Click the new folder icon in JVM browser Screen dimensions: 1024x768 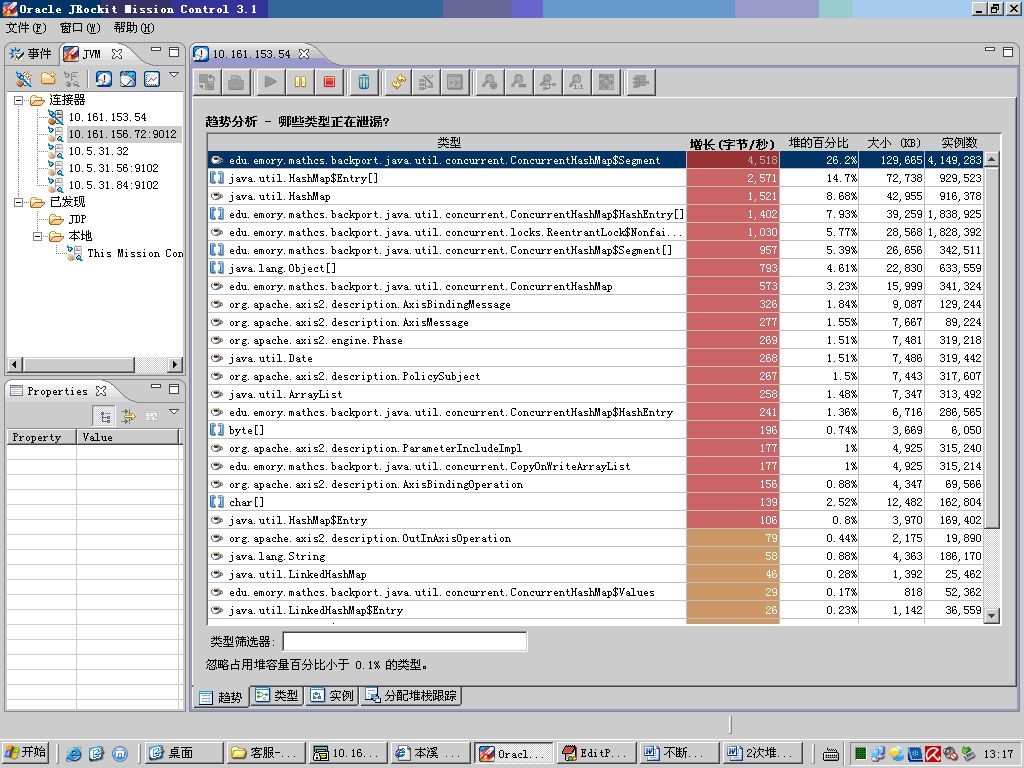coord(47,79)
